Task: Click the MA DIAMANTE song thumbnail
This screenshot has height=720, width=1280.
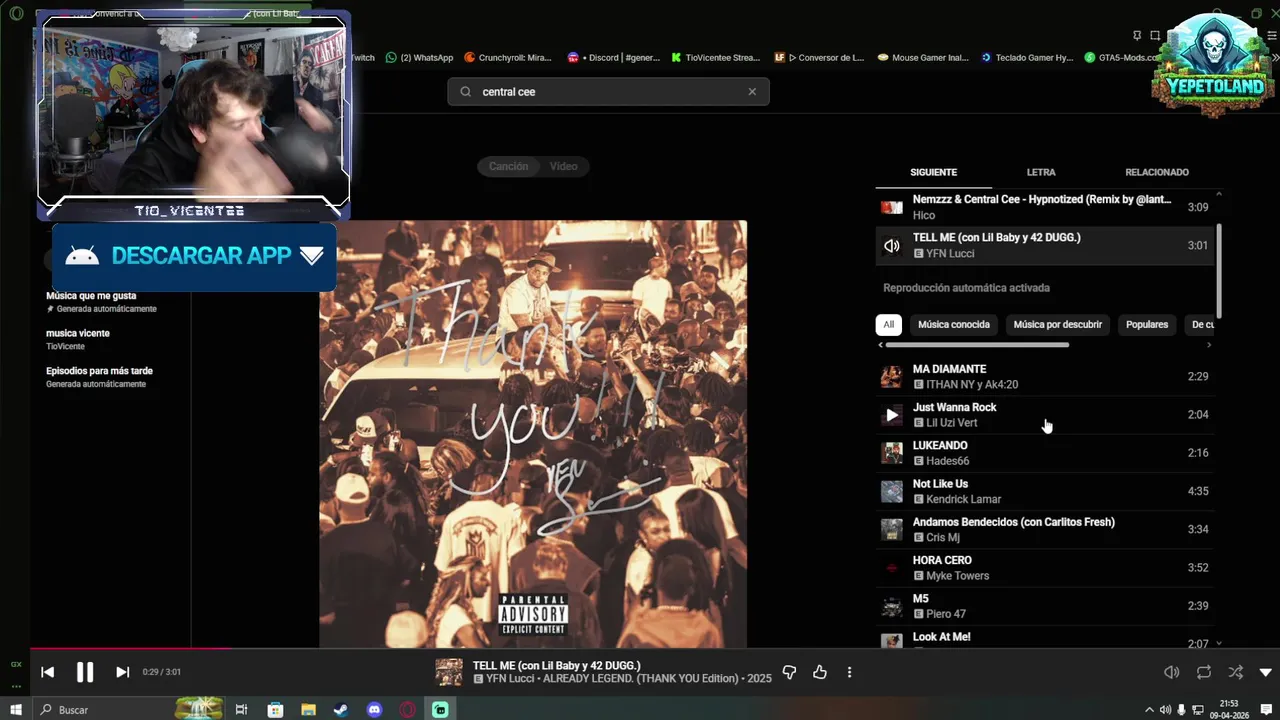Action: 891,377
